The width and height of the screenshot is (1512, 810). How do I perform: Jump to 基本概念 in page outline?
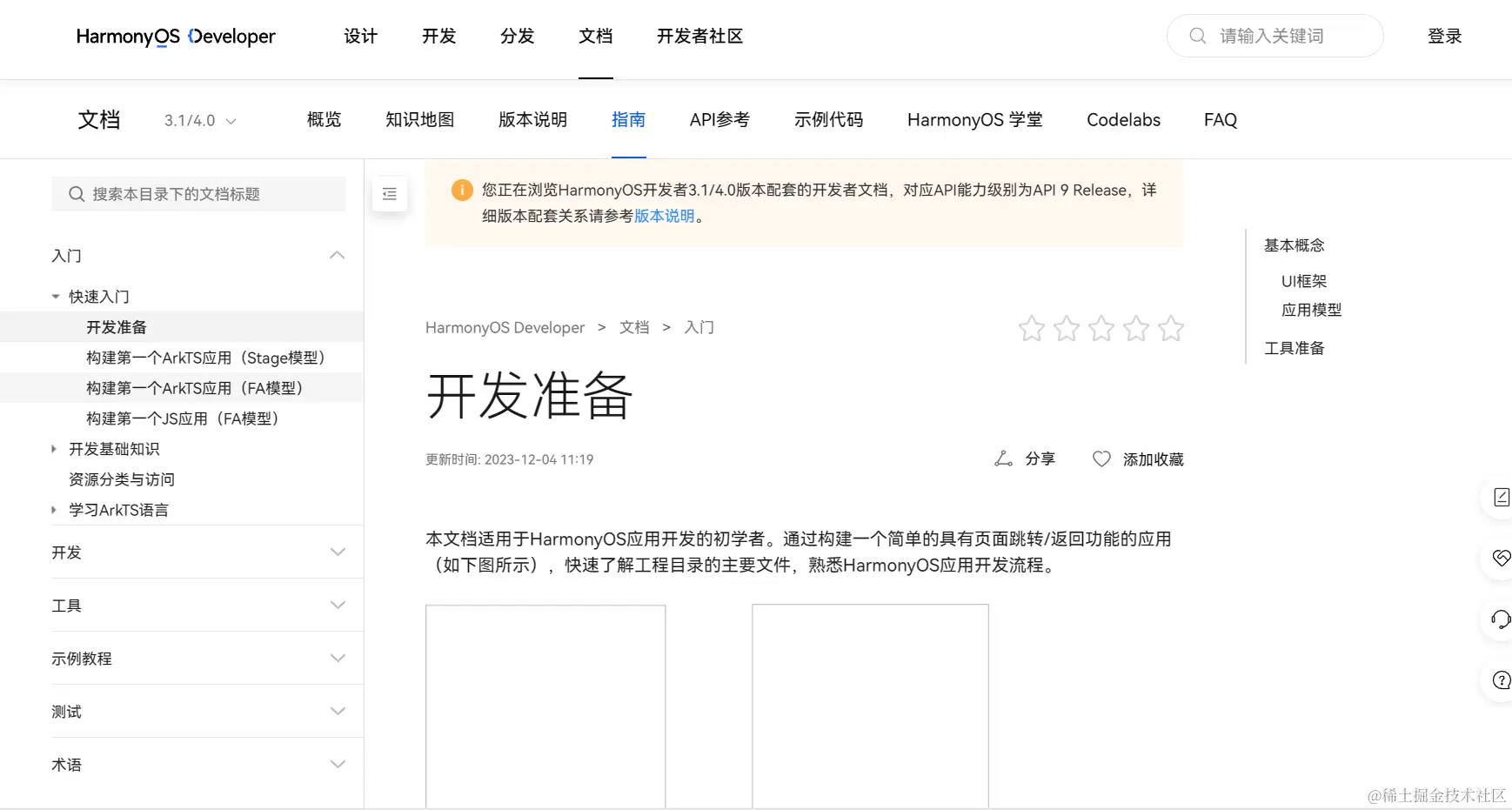coord(1295,245)
